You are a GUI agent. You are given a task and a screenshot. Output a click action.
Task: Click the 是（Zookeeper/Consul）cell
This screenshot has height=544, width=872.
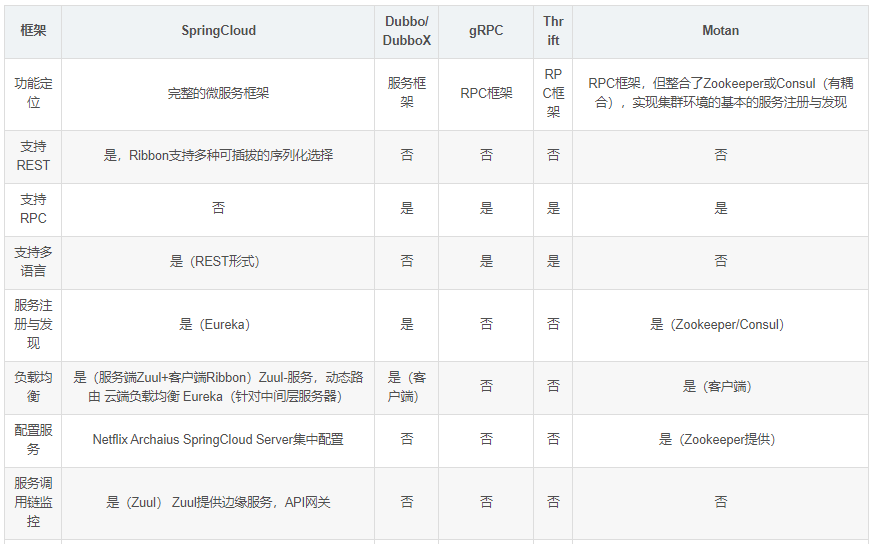pos(720,324)
